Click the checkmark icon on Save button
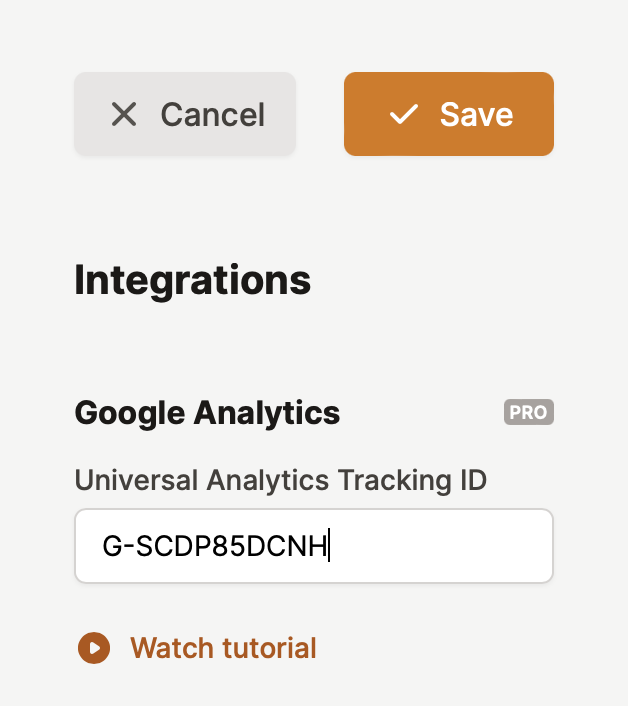 [404, 114]
